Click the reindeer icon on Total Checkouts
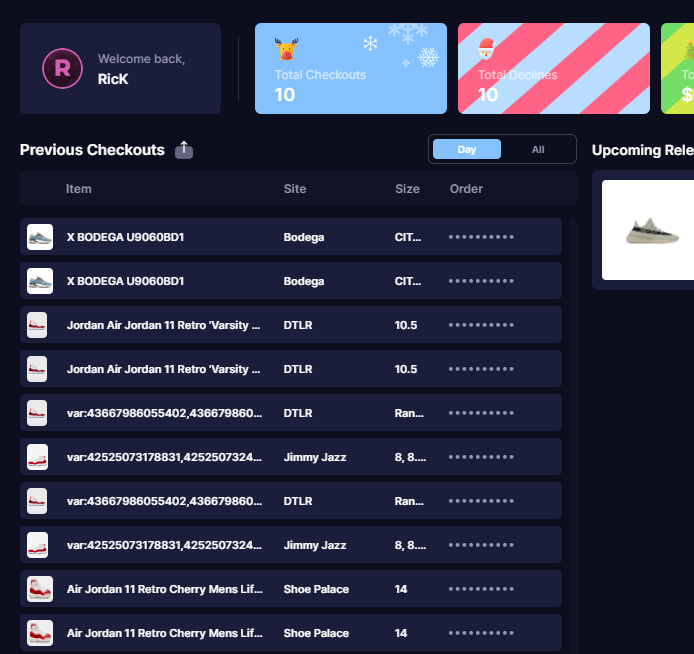694x654 pixels. (x=286, y=49)
